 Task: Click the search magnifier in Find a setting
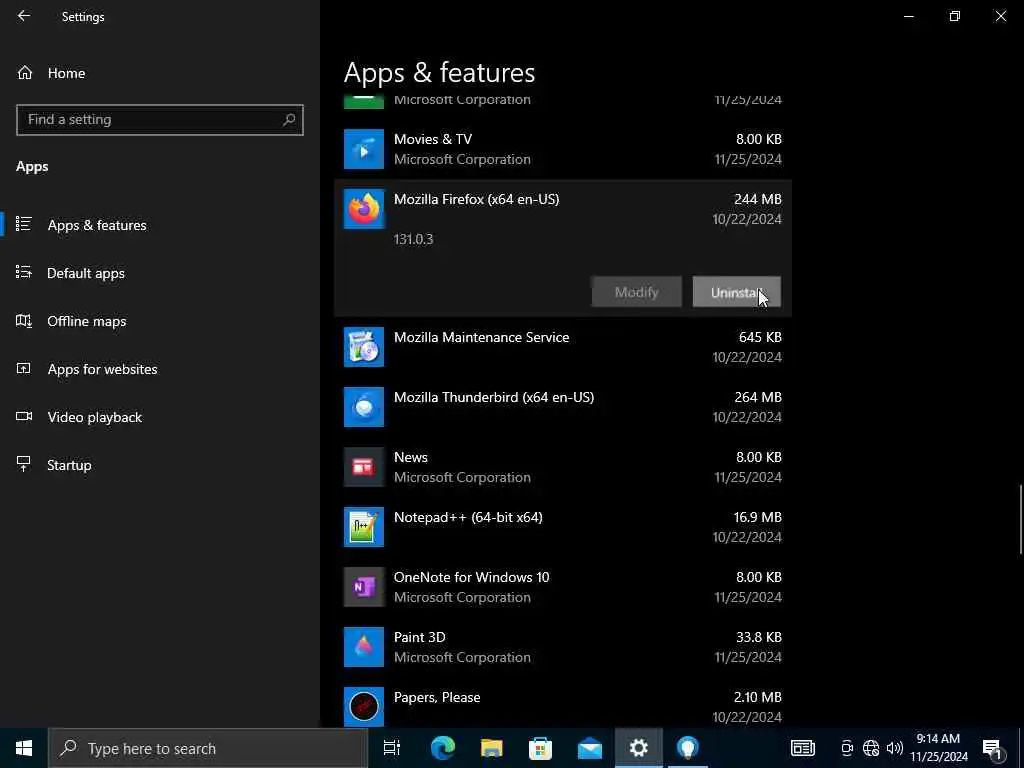coord(289,120)
